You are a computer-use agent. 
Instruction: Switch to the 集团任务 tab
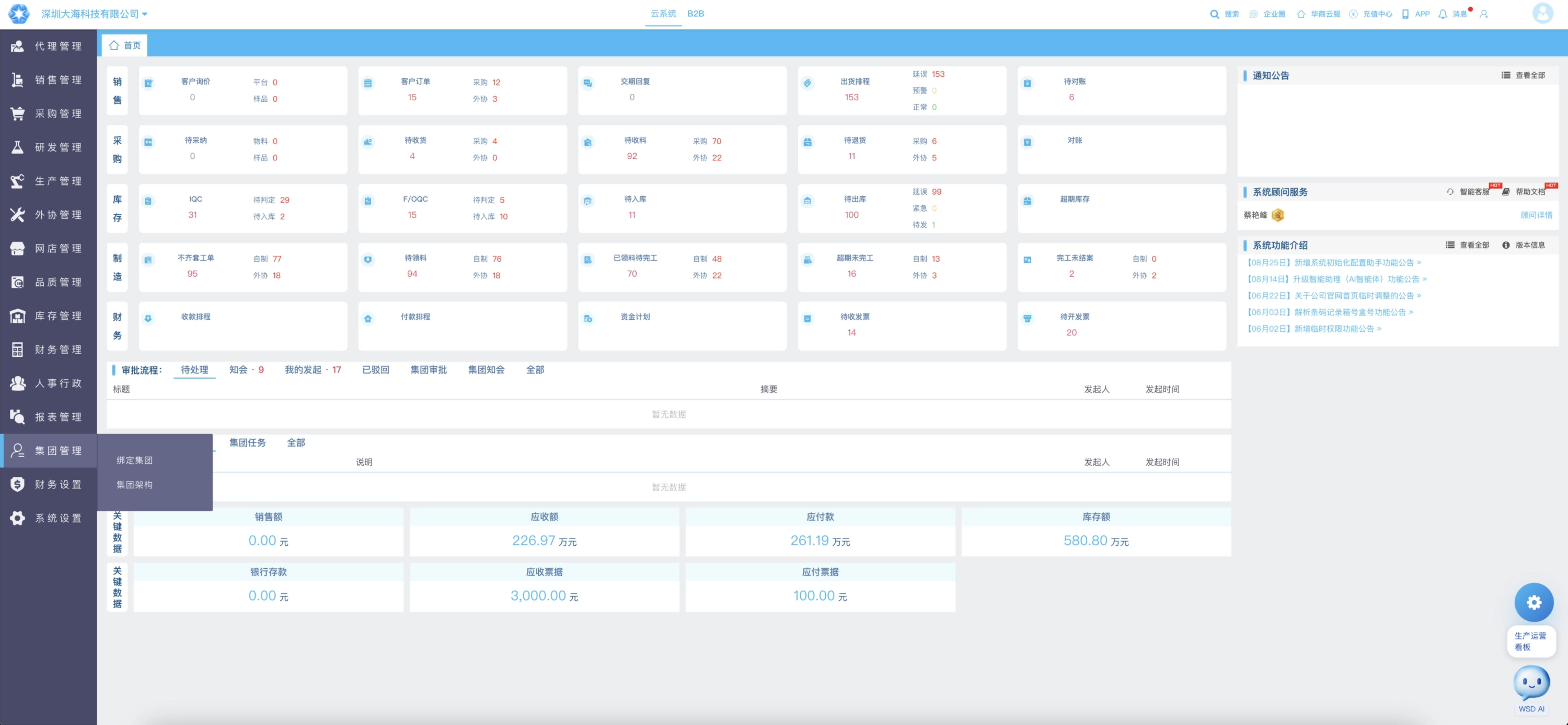click(247, 443)
